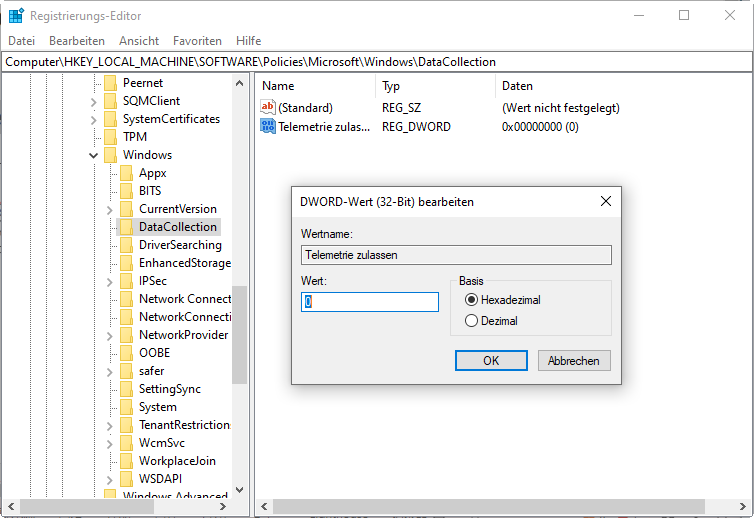Click the 0x00000000 (0) data cell
Viewport: 754px width, 518px height.
click(540, 127)
